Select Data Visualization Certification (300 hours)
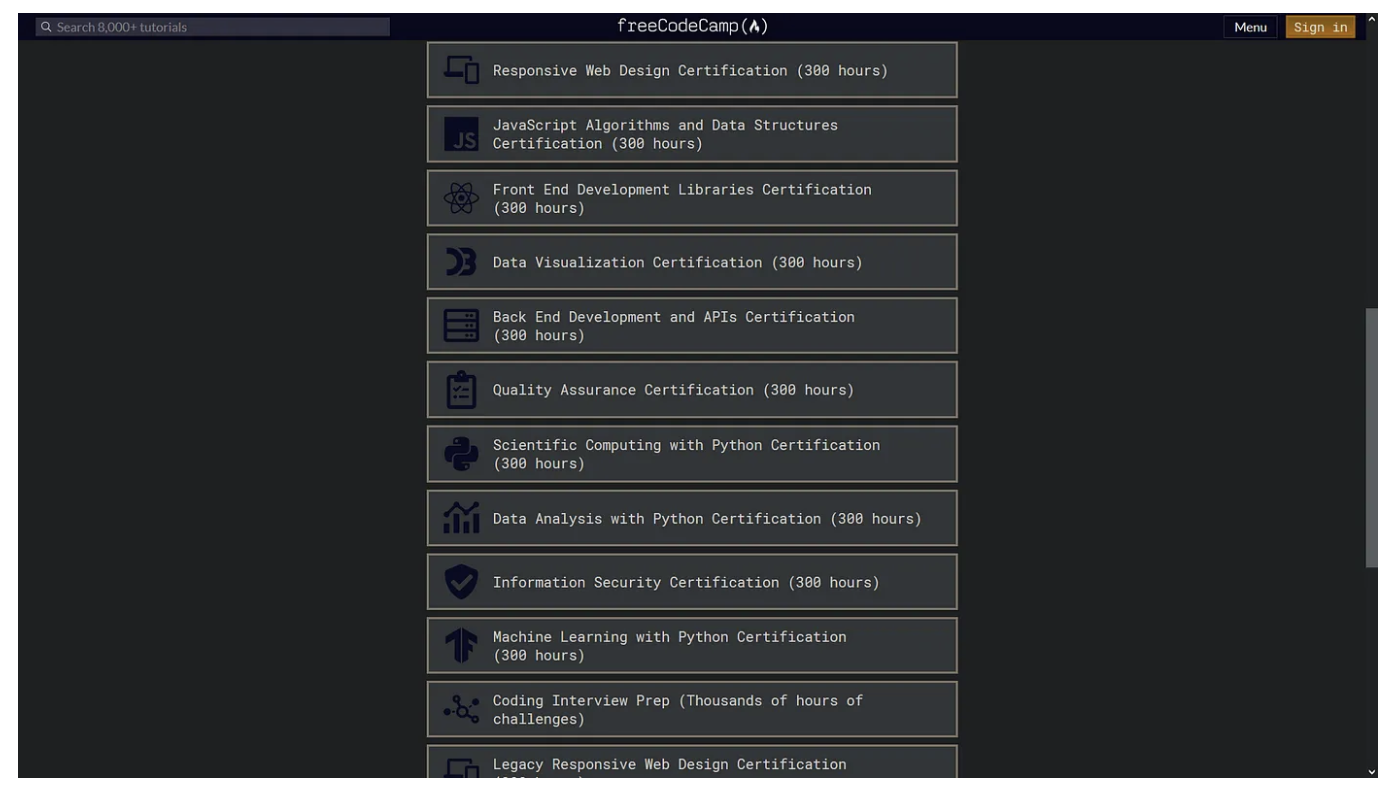 coord(692,262)
